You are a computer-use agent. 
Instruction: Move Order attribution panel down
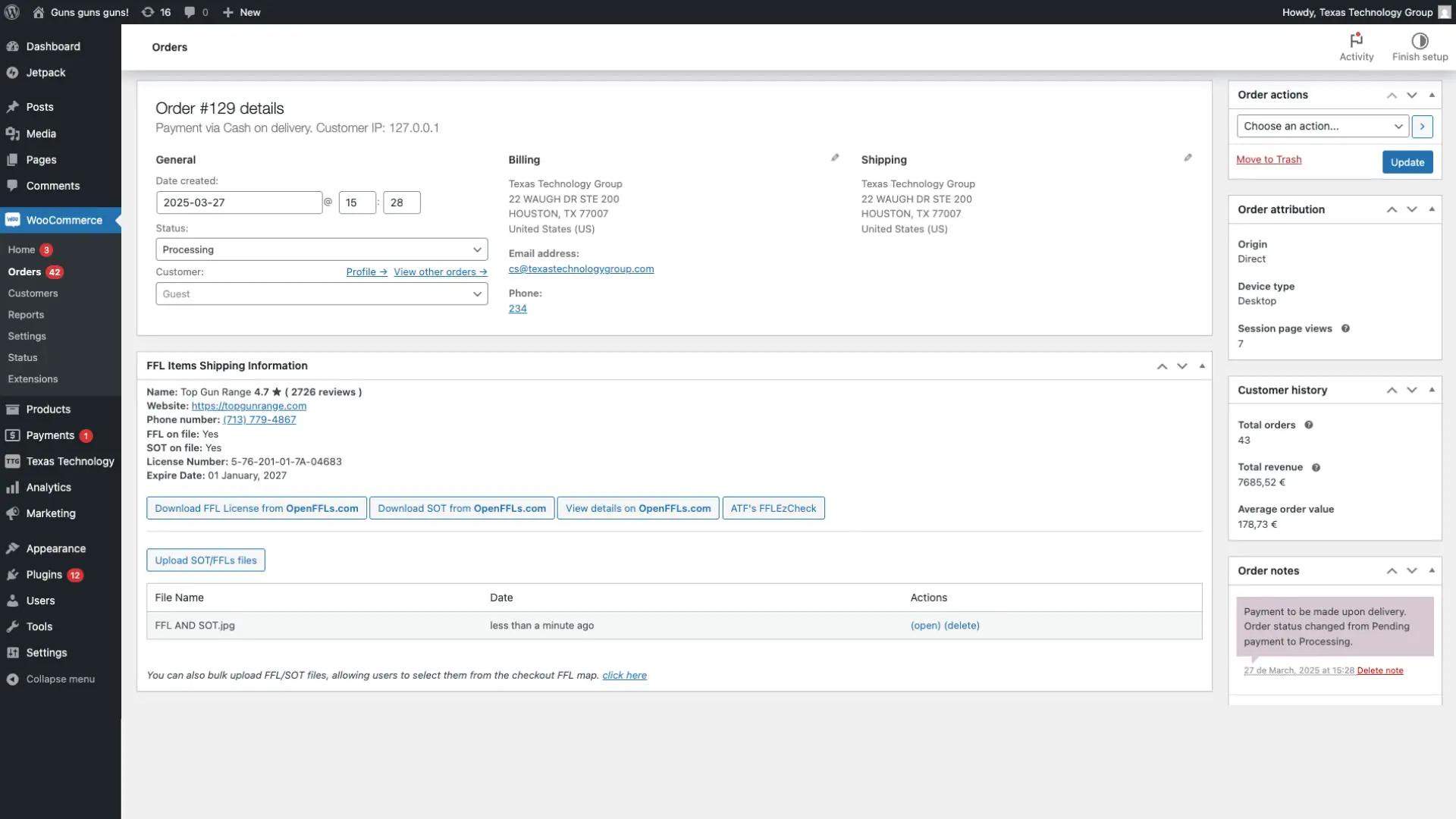point(1411,209)
